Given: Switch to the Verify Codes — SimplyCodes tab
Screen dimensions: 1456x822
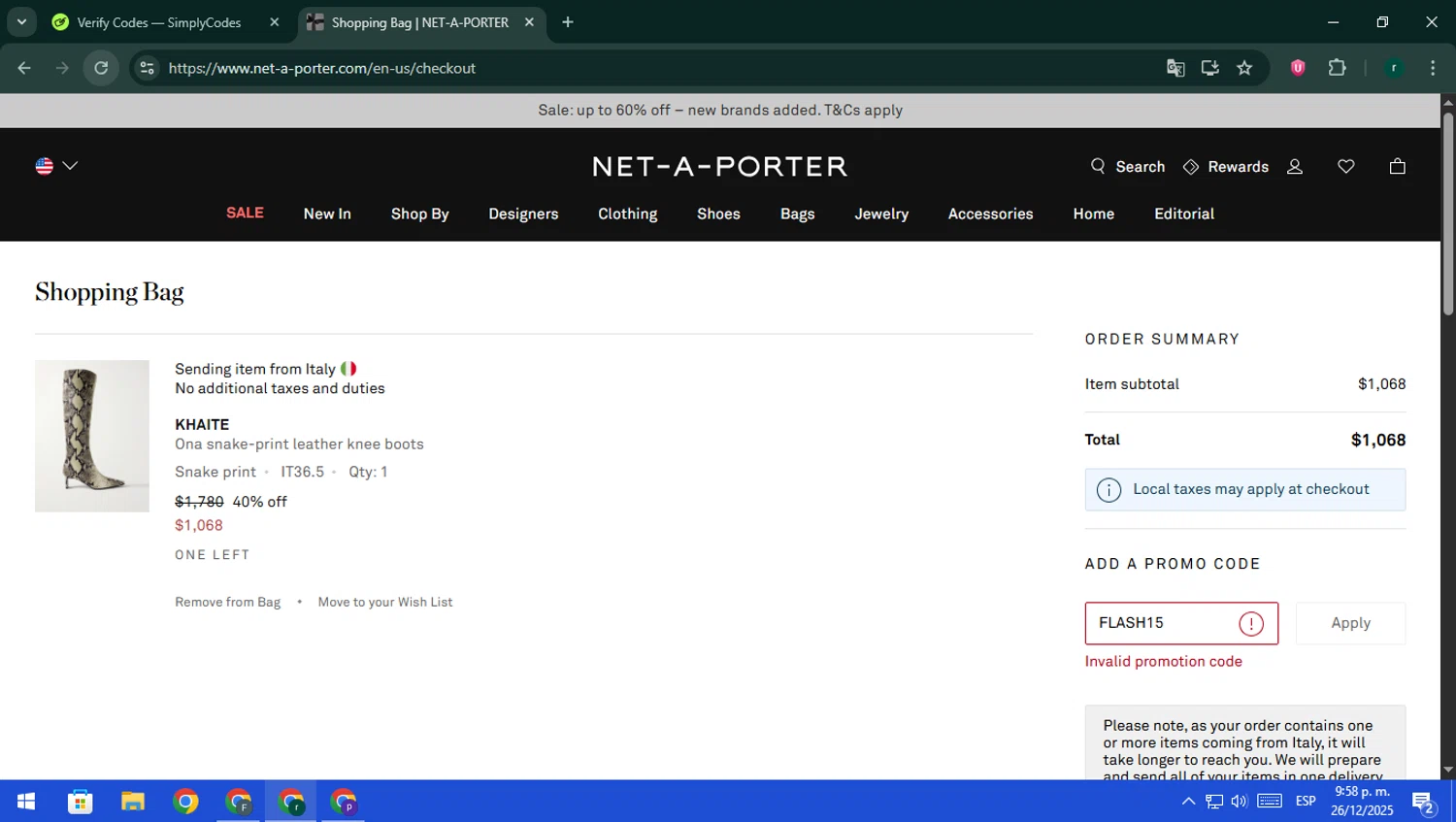Looking at the screenshot, I should point(159,22).
